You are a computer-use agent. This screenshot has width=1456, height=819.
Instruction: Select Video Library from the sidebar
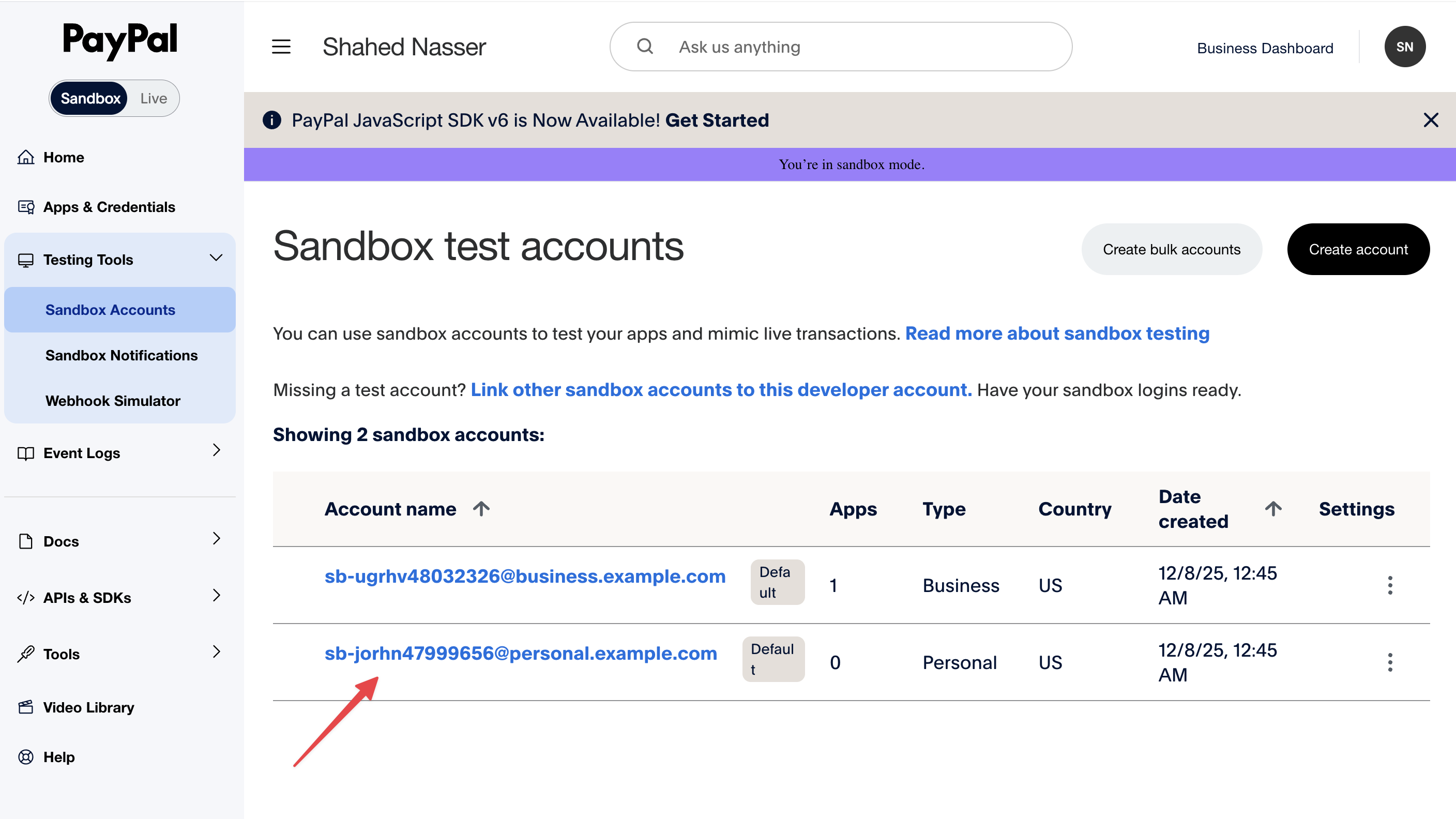coord(88,707)
